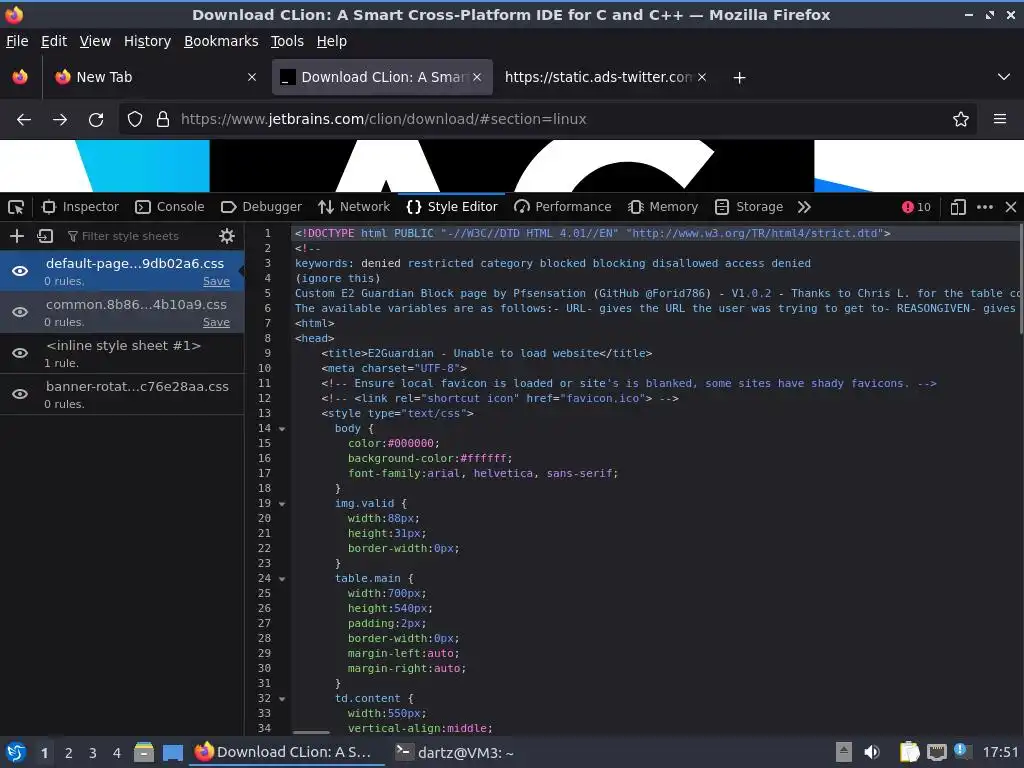This screenshot has width=1024, height=768.
Task: Open the Storage tab
Action: point(749,207)
